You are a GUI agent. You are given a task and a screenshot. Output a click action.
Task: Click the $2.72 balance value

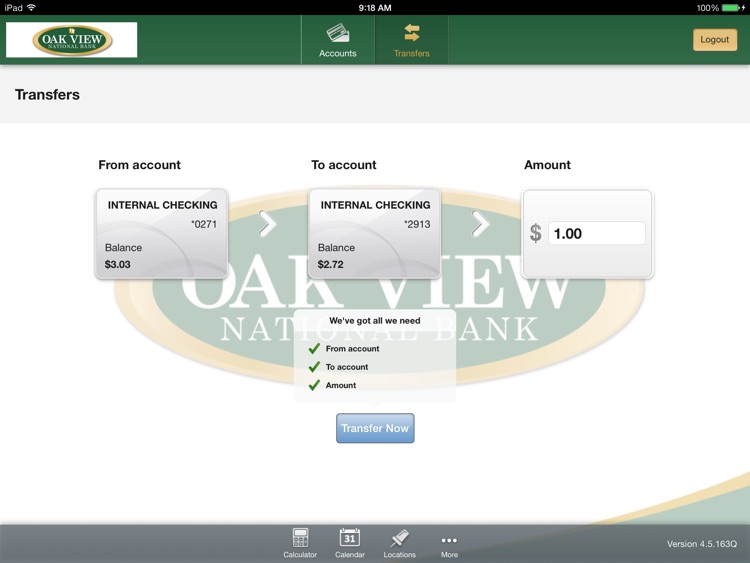click(331, 264)
